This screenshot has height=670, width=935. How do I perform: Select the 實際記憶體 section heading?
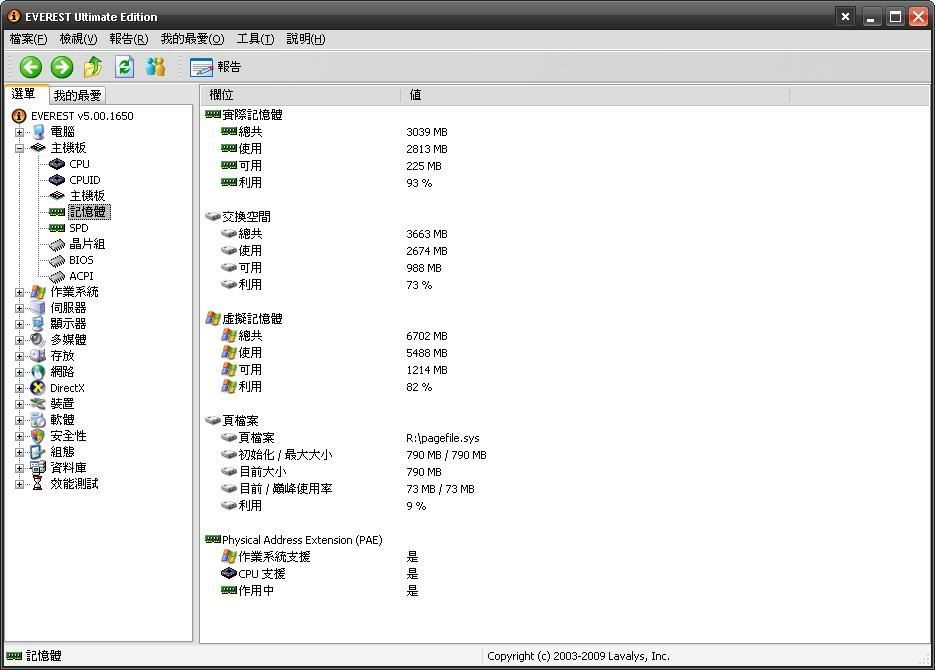tap(252, 114)
